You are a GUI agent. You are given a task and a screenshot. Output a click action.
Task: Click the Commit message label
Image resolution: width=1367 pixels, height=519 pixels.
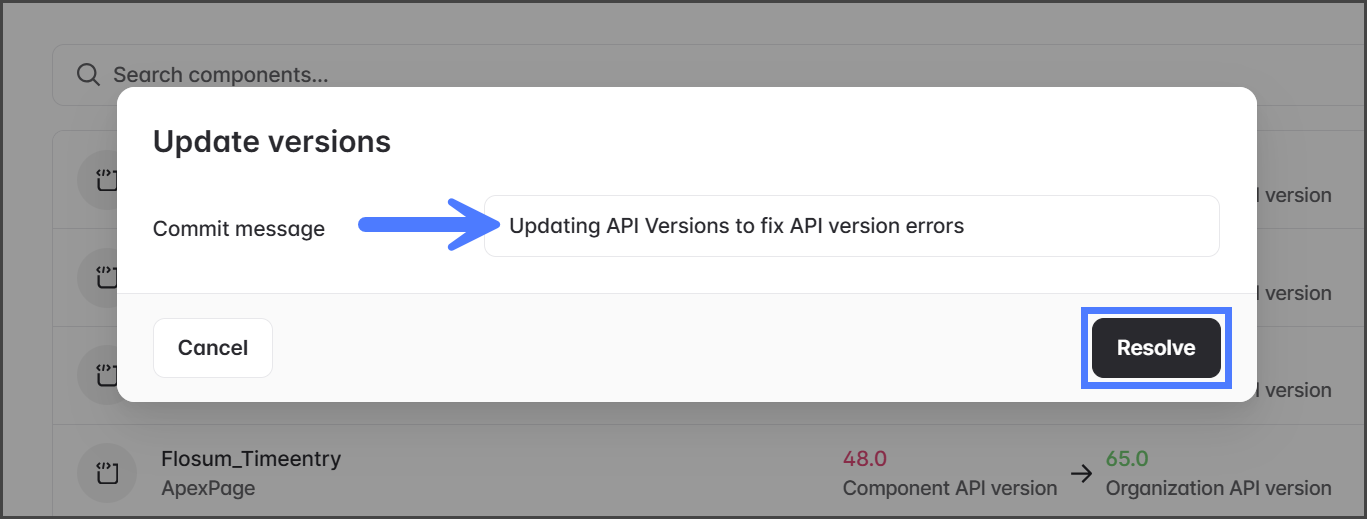(x=239, y=229)
